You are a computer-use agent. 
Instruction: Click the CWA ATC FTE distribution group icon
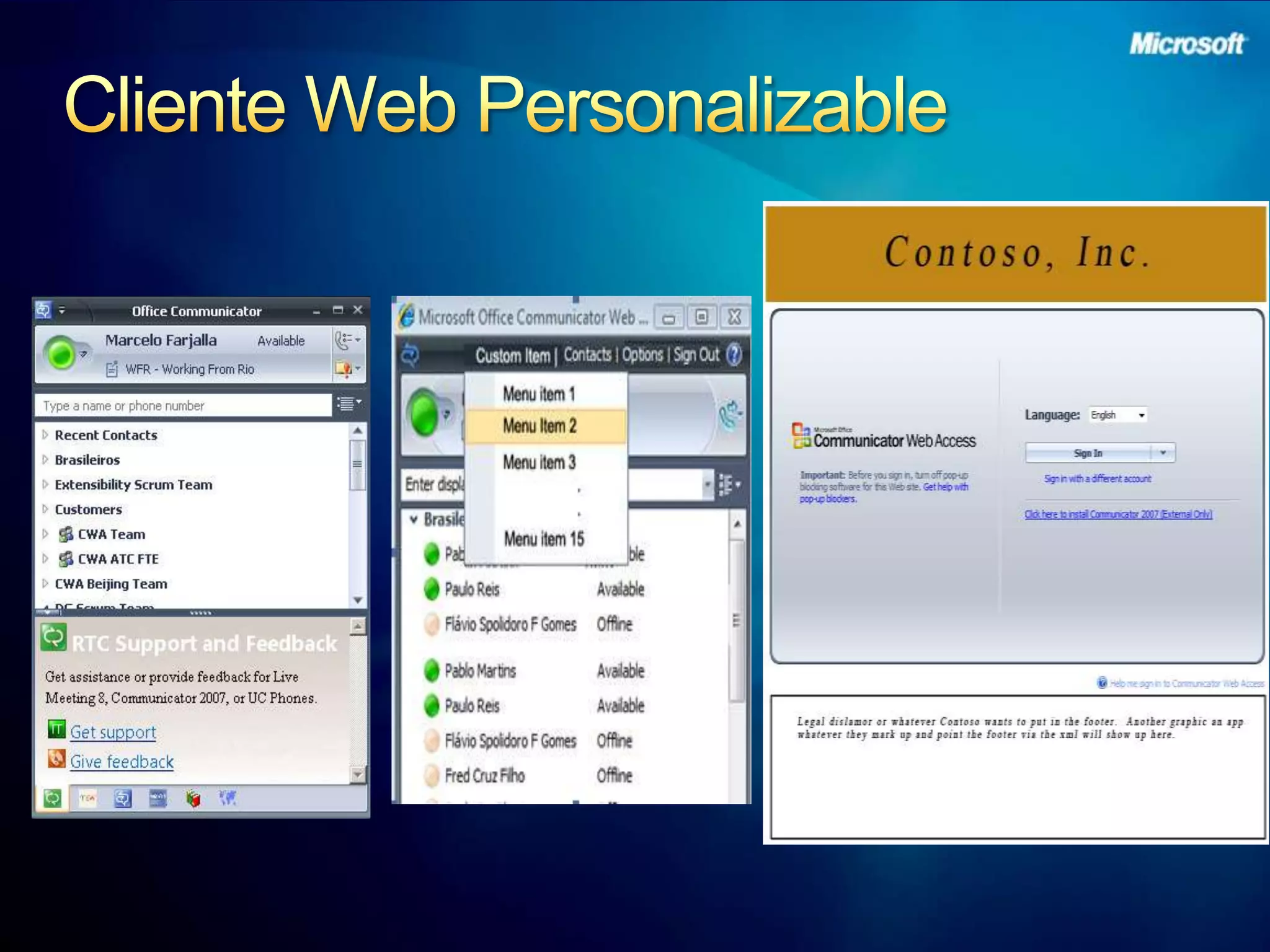click(x=66, y=559)
